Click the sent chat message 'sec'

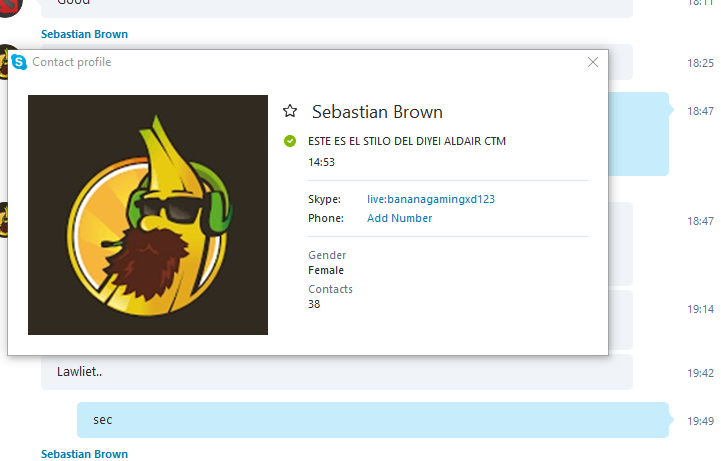tap(372, 420)
